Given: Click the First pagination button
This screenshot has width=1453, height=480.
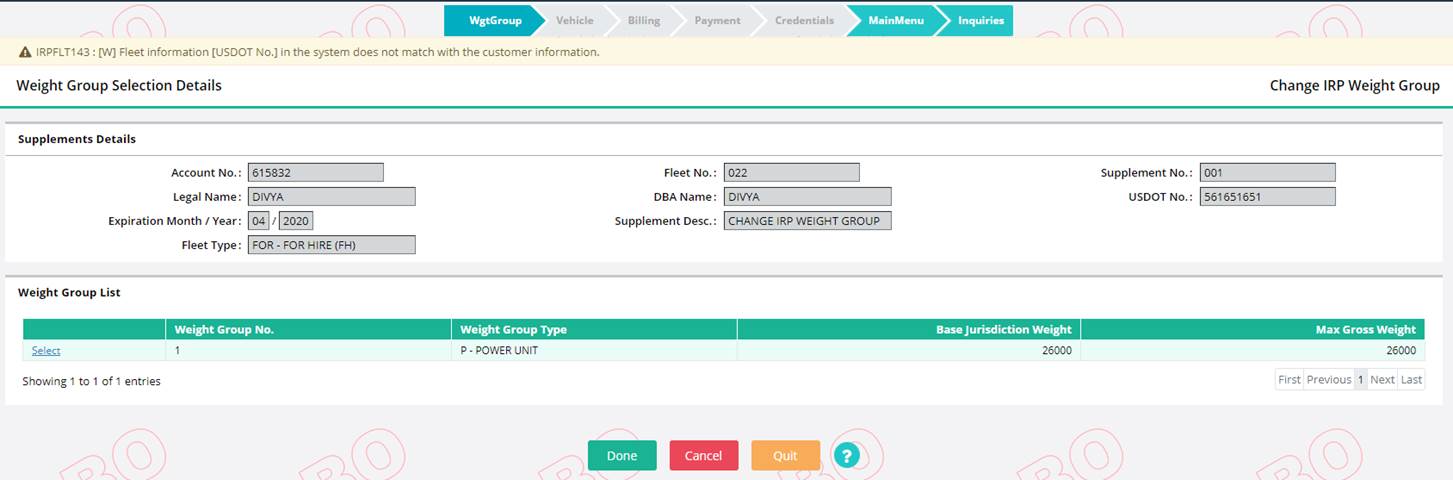Looking at the screenshot, I should pyautogui.click(x=1289, y=380).
